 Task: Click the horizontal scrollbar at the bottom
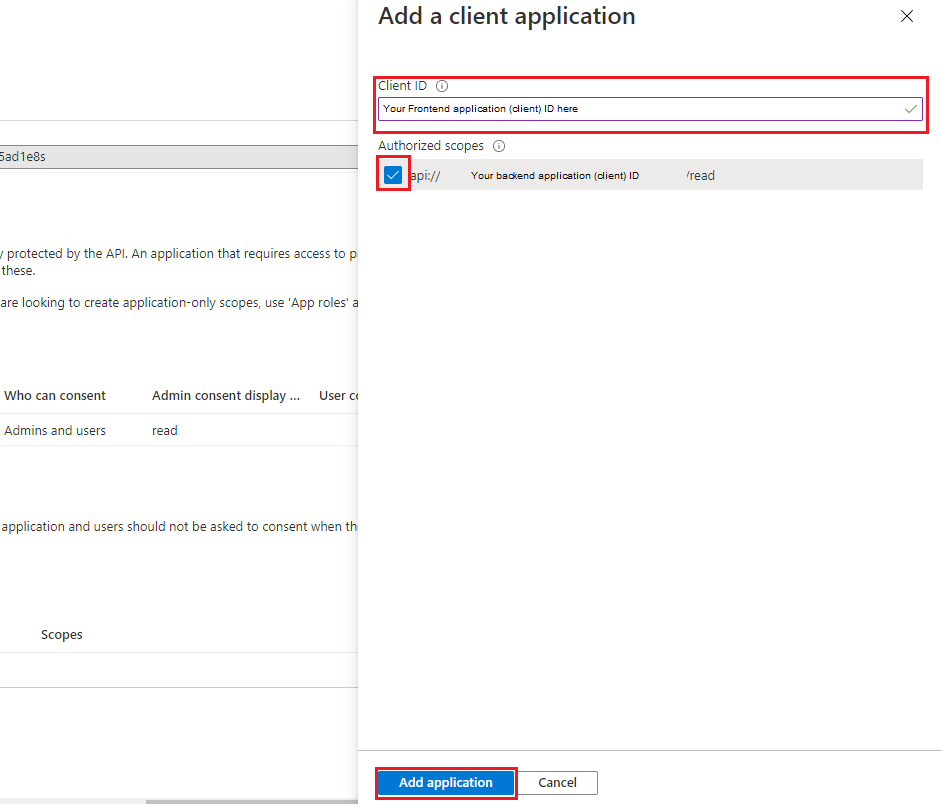point(252,802)
